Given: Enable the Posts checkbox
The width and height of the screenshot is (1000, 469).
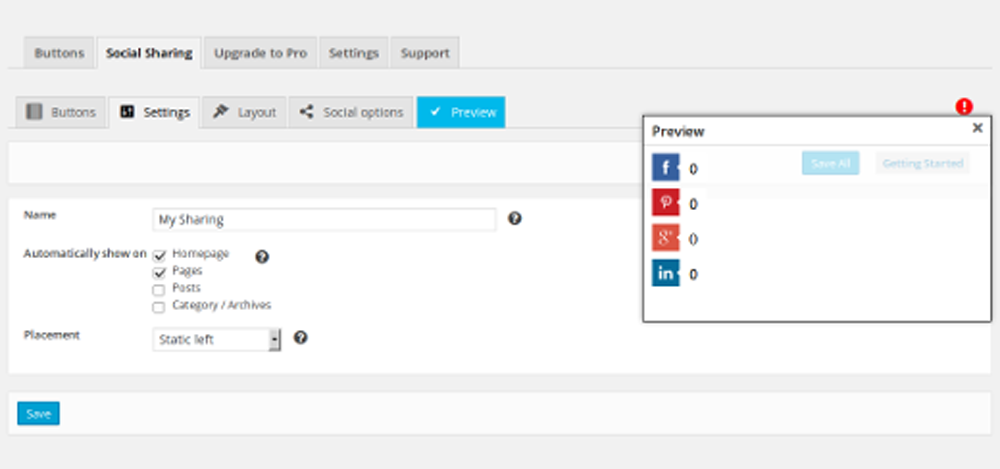Looking at the screenshot, I should [x=159, y=290].
